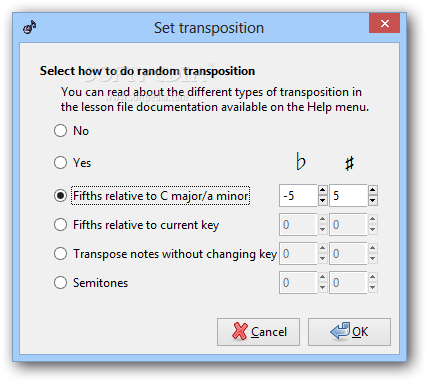Image resolution: width=427 pixels, height=382 pixels.
Task: Increase the flat value showing -5
Action: click(x=322, y=190)
